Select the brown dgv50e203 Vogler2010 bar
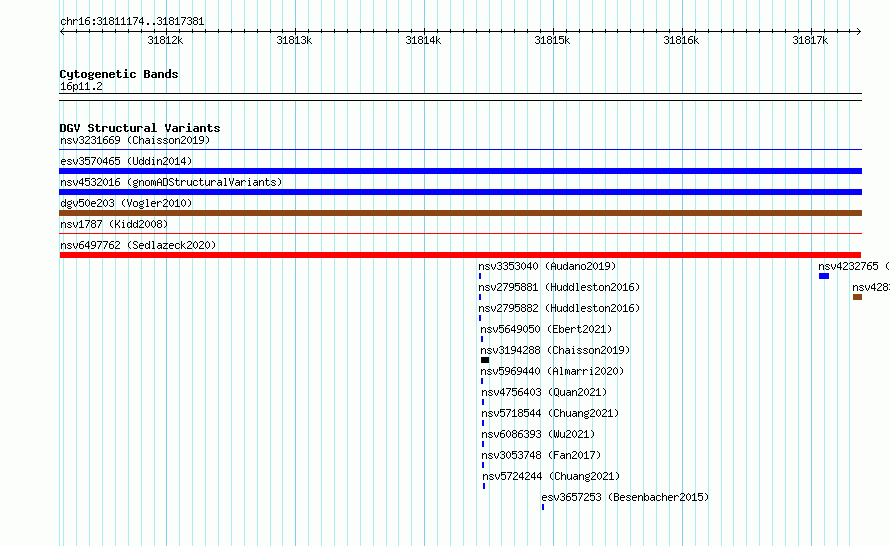This screenshot has width=890, height=546. (x=460, y=213)
